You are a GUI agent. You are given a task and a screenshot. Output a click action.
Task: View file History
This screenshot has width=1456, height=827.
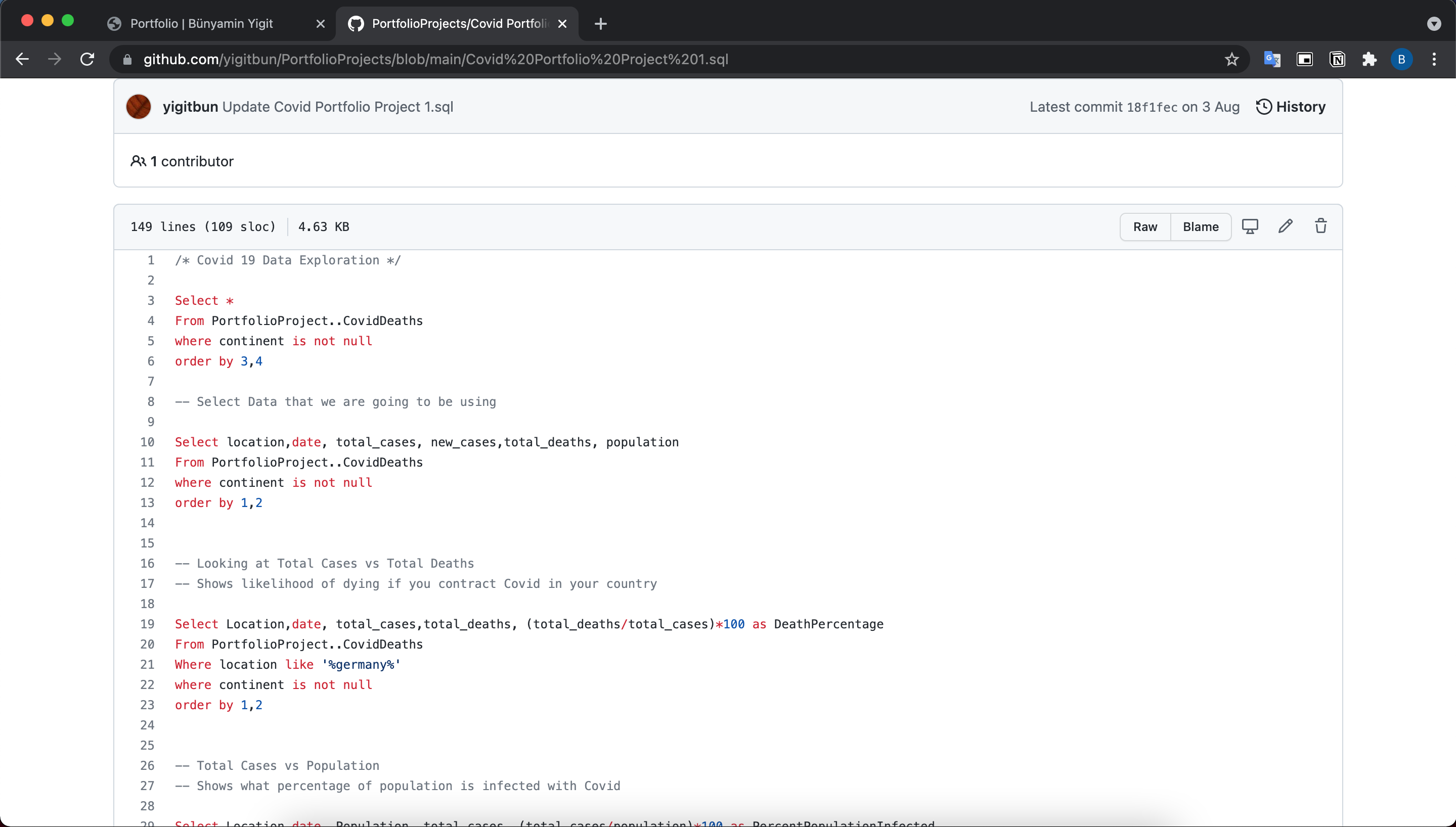1290,107
